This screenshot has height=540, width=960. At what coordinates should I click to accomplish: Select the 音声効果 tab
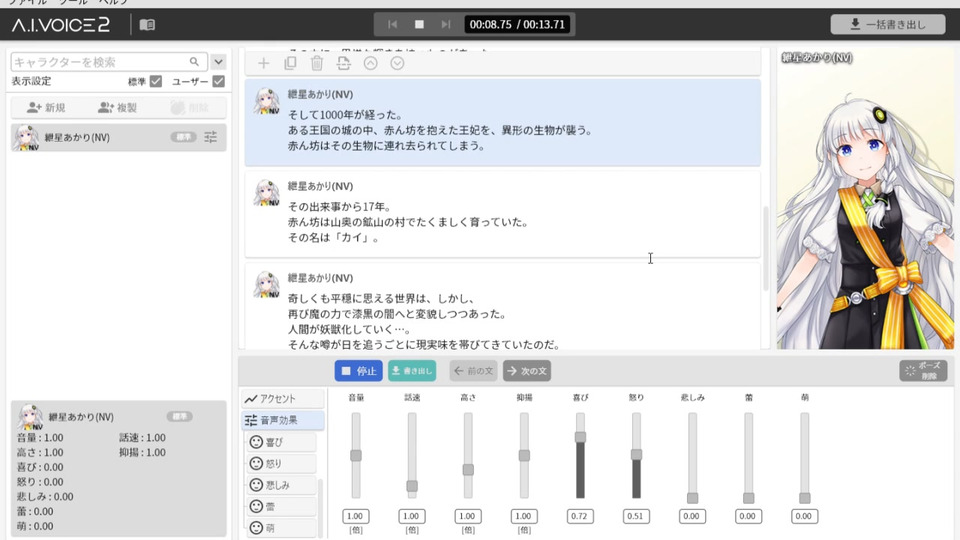tap(282, 420)
